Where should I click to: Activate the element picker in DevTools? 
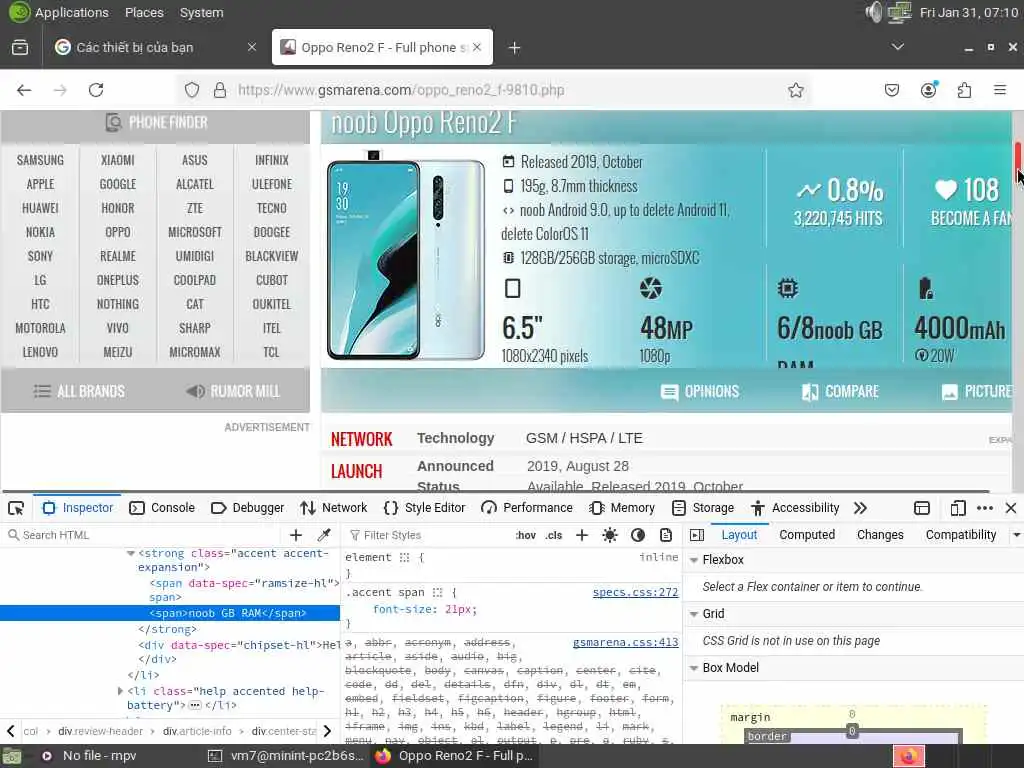click(x=16, y=508)
